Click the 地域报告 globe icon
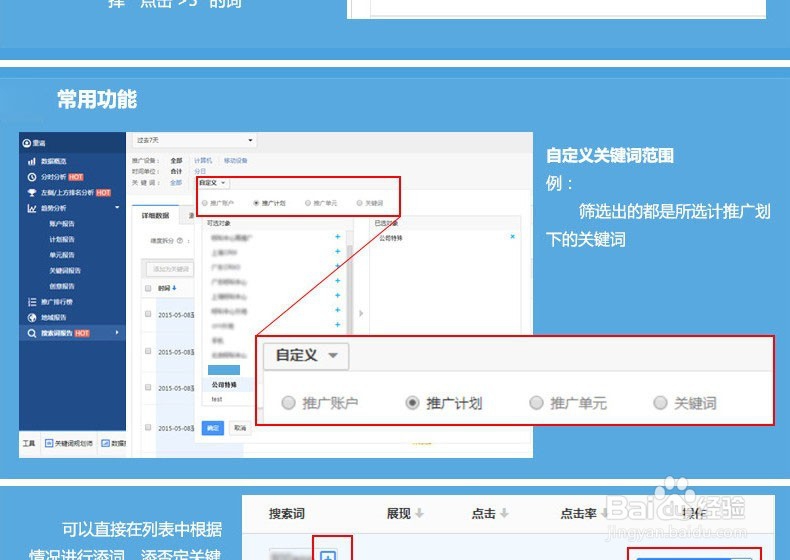The width and height of the screenshot is (790, 560). (x=32, y=318)
